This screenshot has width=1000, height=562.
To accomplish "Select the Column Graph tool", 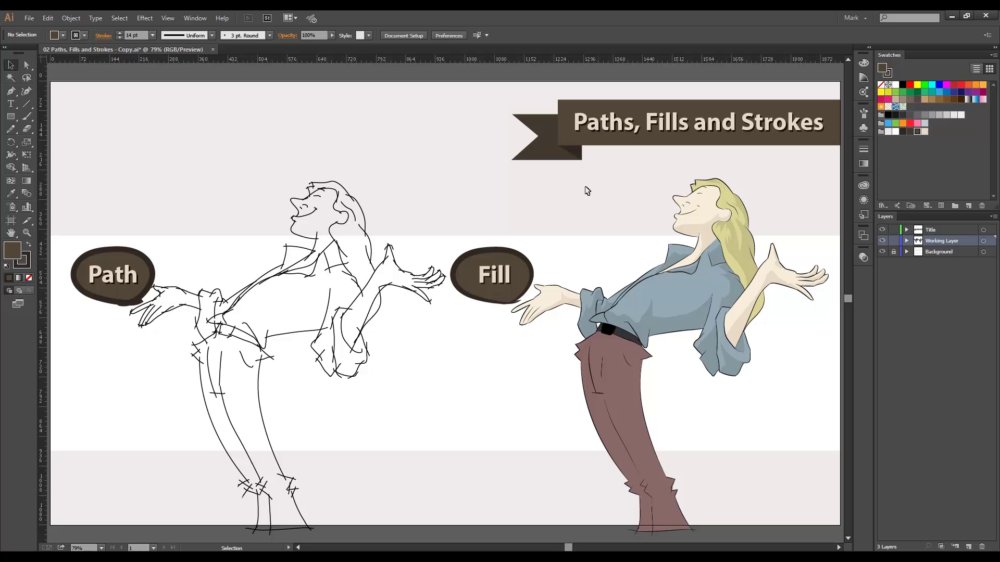I will pyautogui.click(x=27, y=207).
